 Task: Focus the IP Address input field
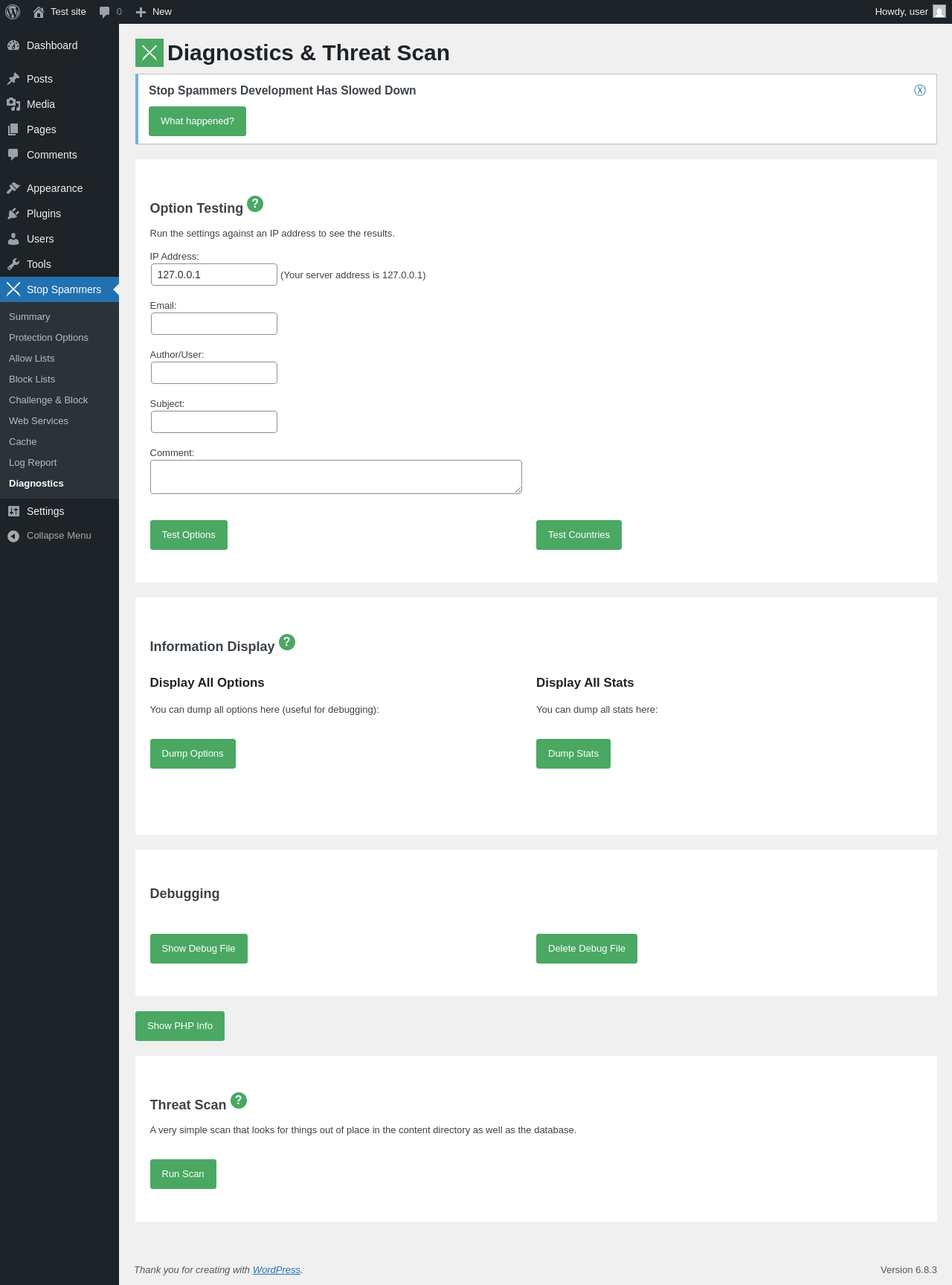(214, 275)
